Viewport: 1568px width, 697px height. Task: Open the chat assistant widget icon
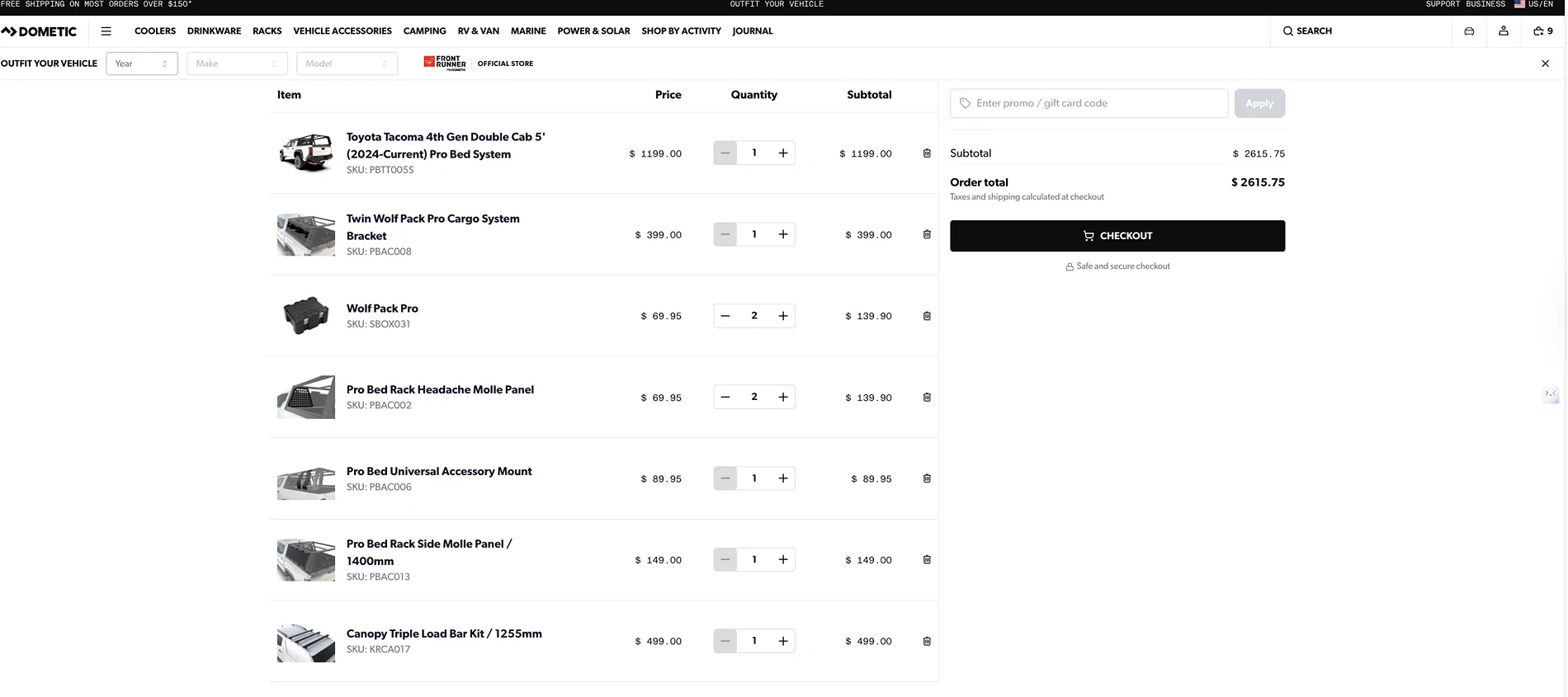(1551, 394)
